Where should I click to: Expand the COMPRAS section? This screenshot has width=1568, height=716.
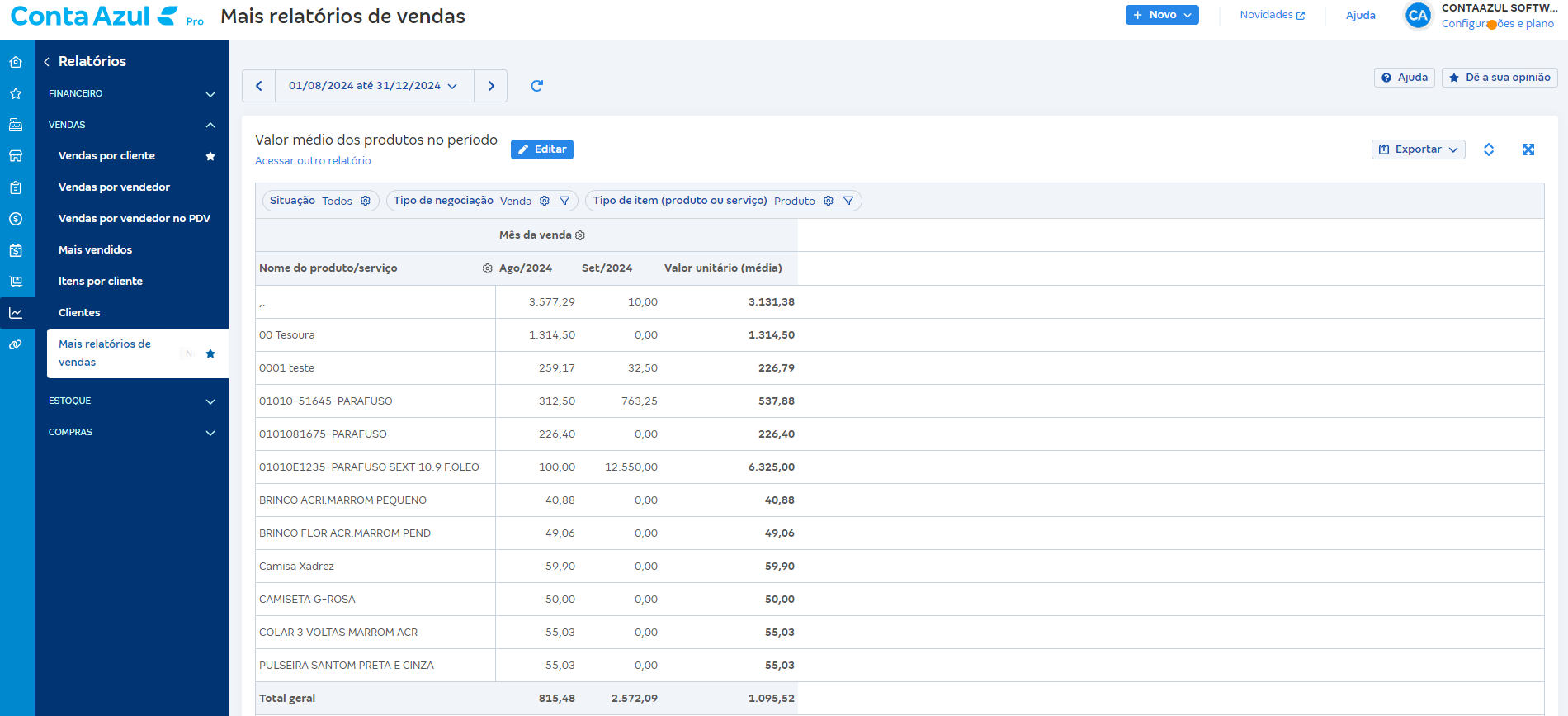click(x=132, y=432)
